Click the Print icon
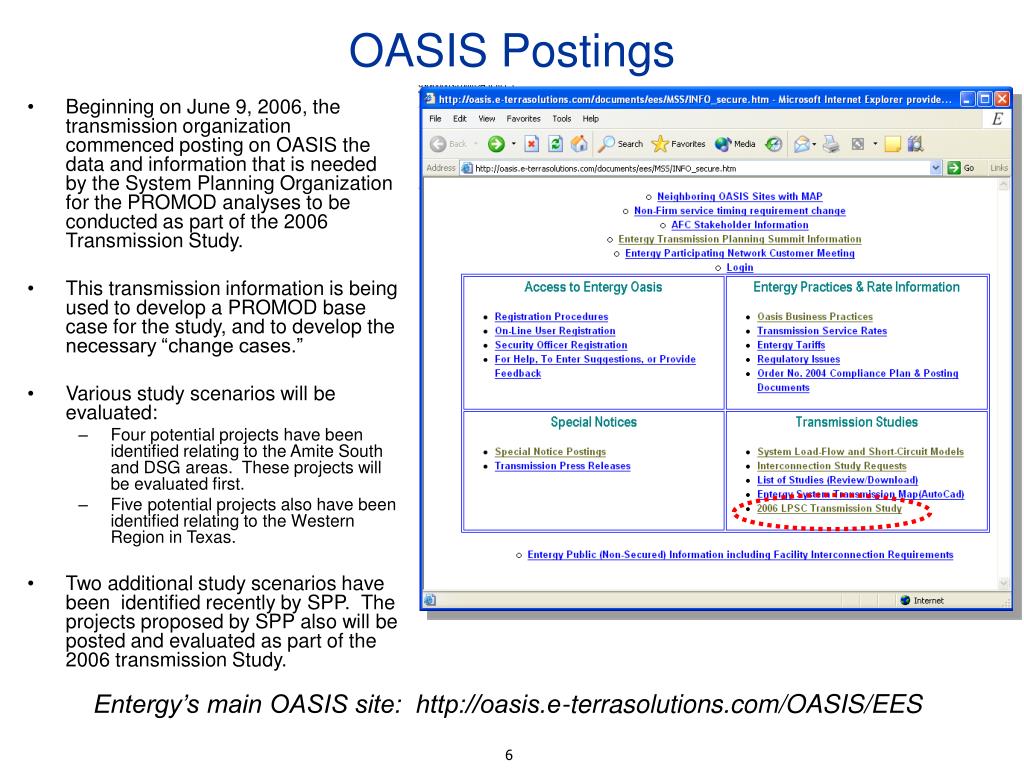Viewport: 1024px width, 768px height. pyautogui.click(x=831, y=144)
